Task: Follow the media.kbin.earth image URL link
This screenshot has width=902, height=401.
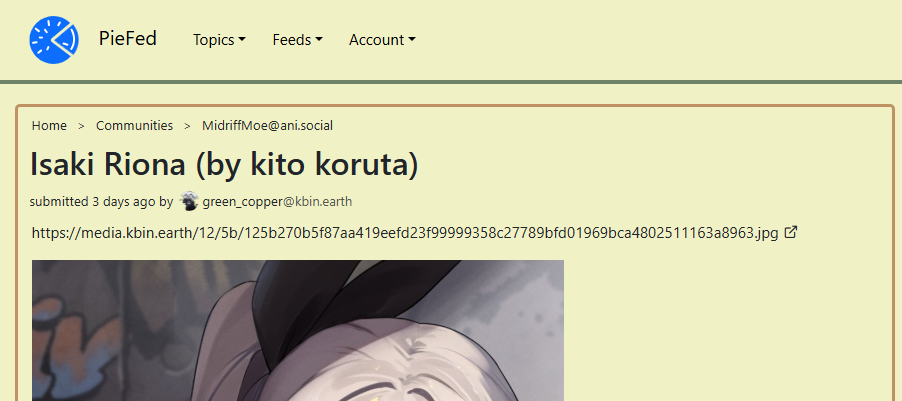Action: tap(405, 233)
